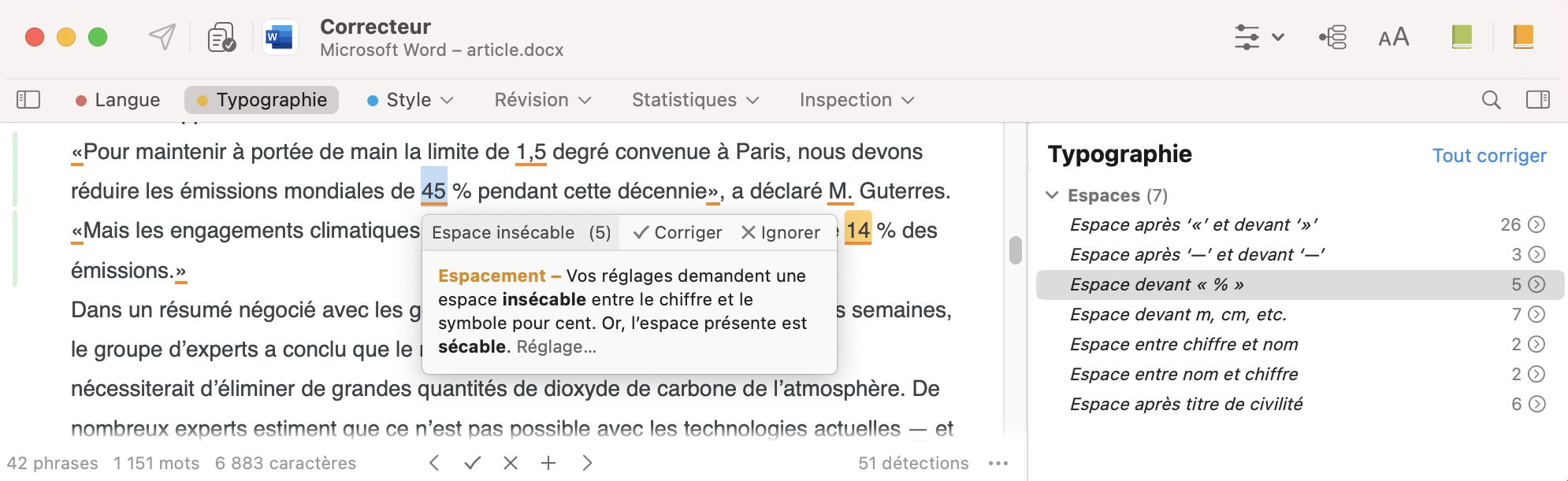This screenshot has width=1568, height=481.
Task: Open the orange guide book icon
Action: 1523,37
